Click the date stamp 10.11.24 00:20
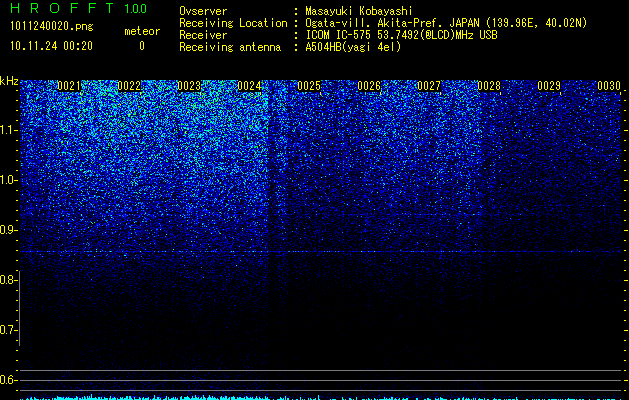The height and width of the screenshot is (400, 629). pos(51,46)
